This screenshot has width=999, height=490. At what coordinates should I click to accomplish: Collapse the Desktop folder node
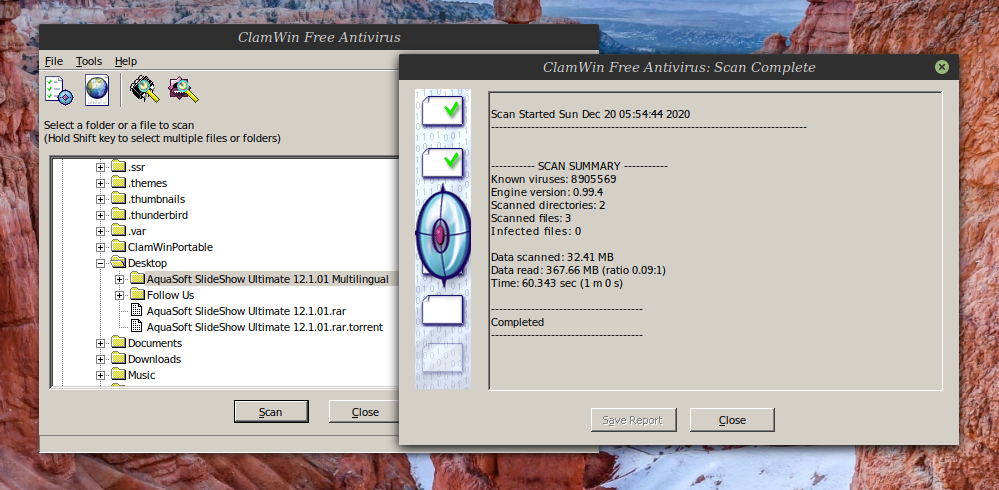(101, 263)
